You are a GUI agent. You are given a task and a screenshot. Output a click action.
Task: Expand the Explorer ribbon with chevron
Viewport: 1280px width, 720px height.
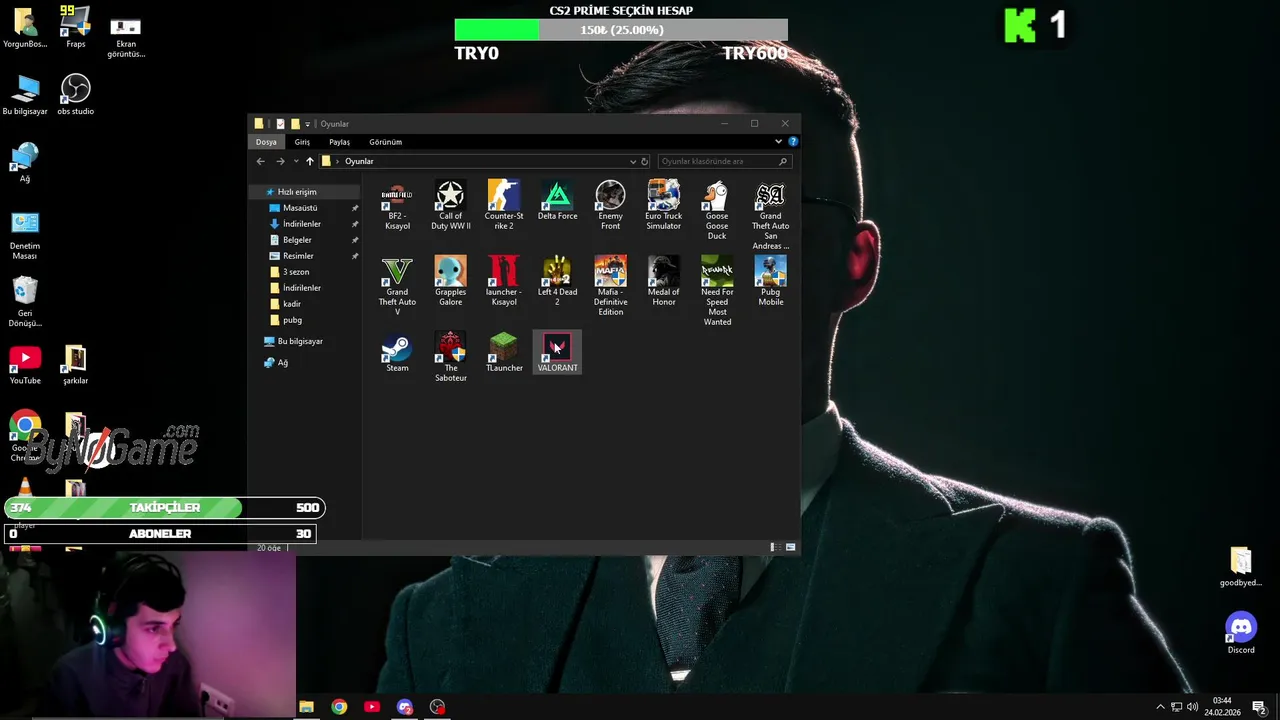point(778,142)
